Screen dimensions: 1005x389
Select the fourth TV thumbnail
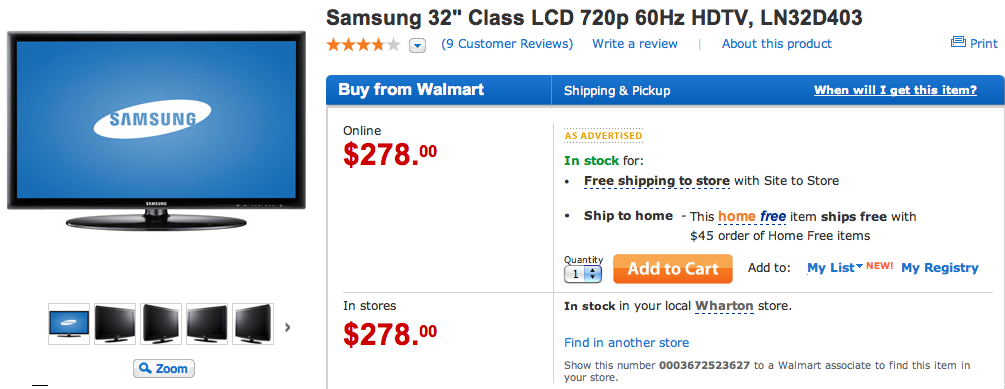tap(207, 324)
